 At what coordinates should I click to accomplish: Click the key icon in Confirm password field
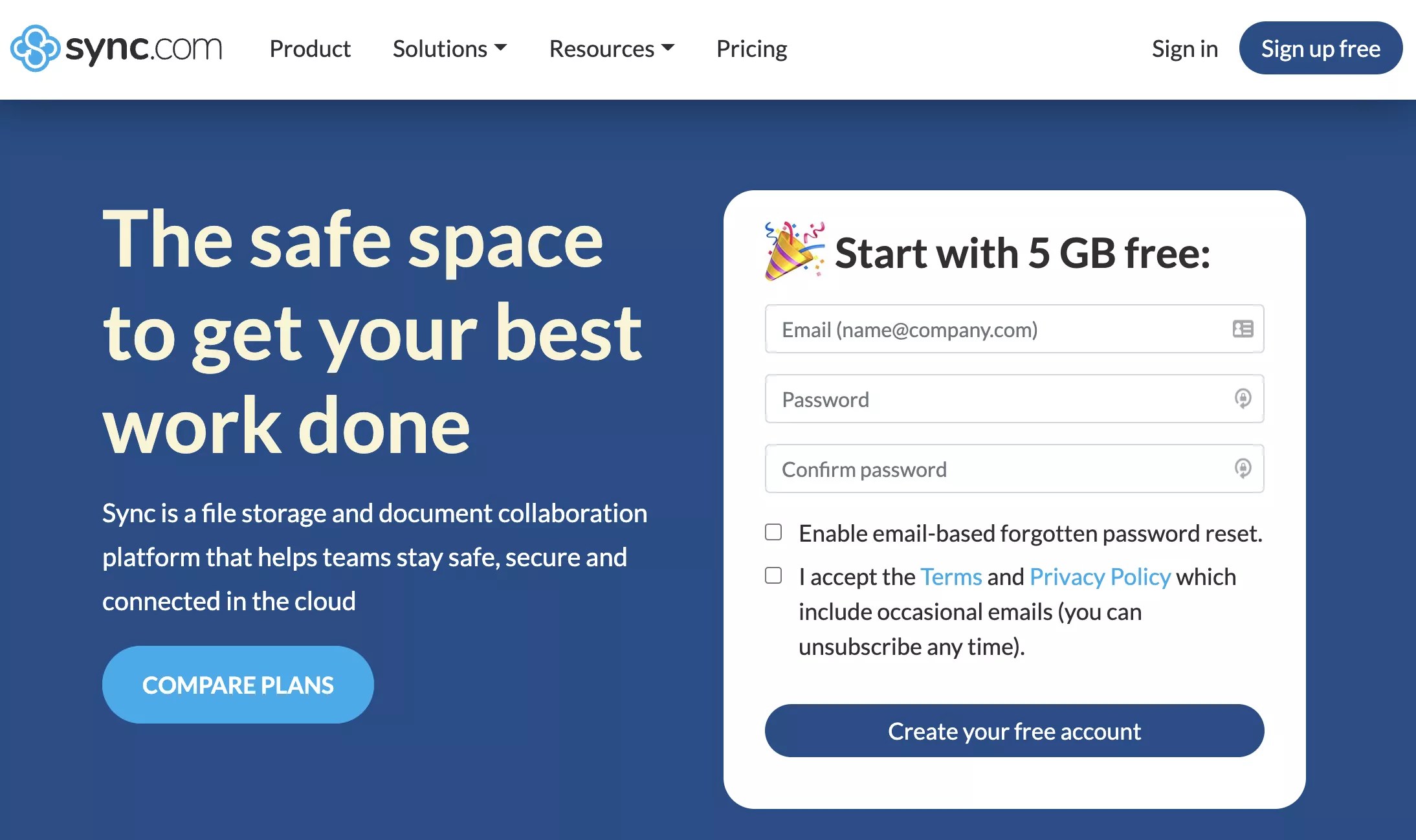point(1242,469)
